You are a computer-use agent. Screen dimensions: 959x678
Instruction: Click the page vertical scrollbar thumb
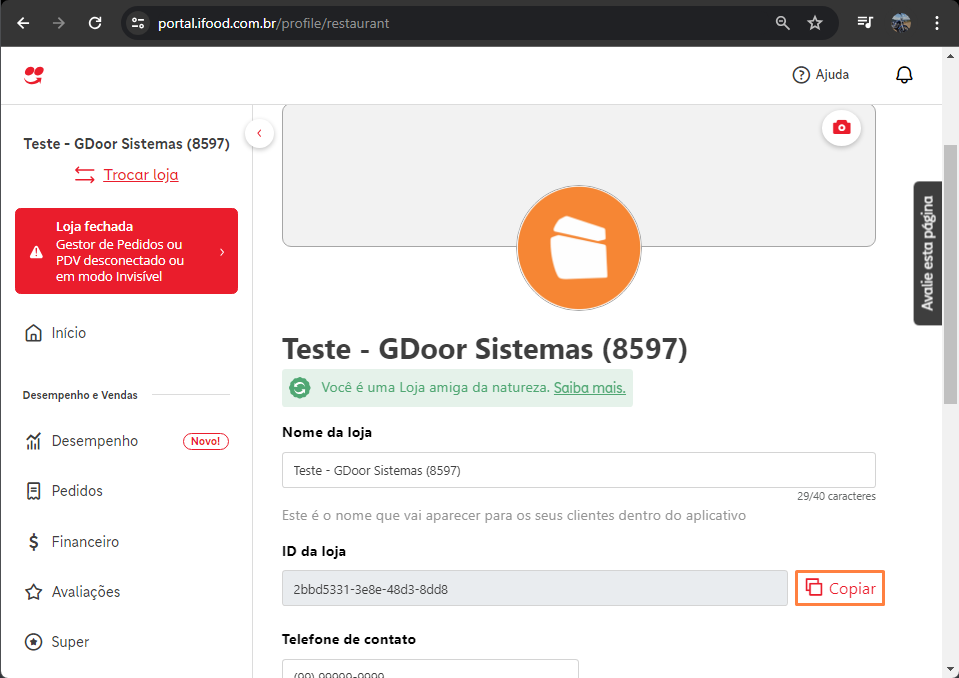950,275
